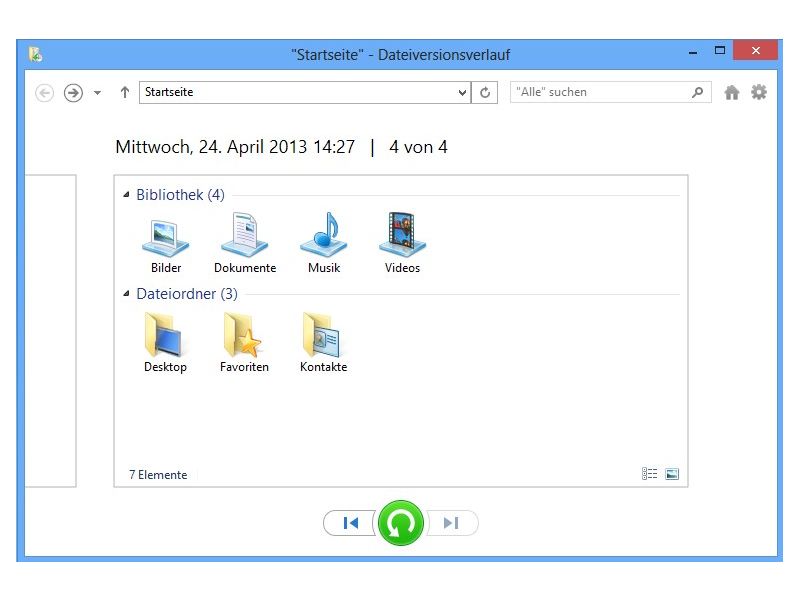Open the Videos library
This screenshot has height=600, width=800.
tap(402, 242)
